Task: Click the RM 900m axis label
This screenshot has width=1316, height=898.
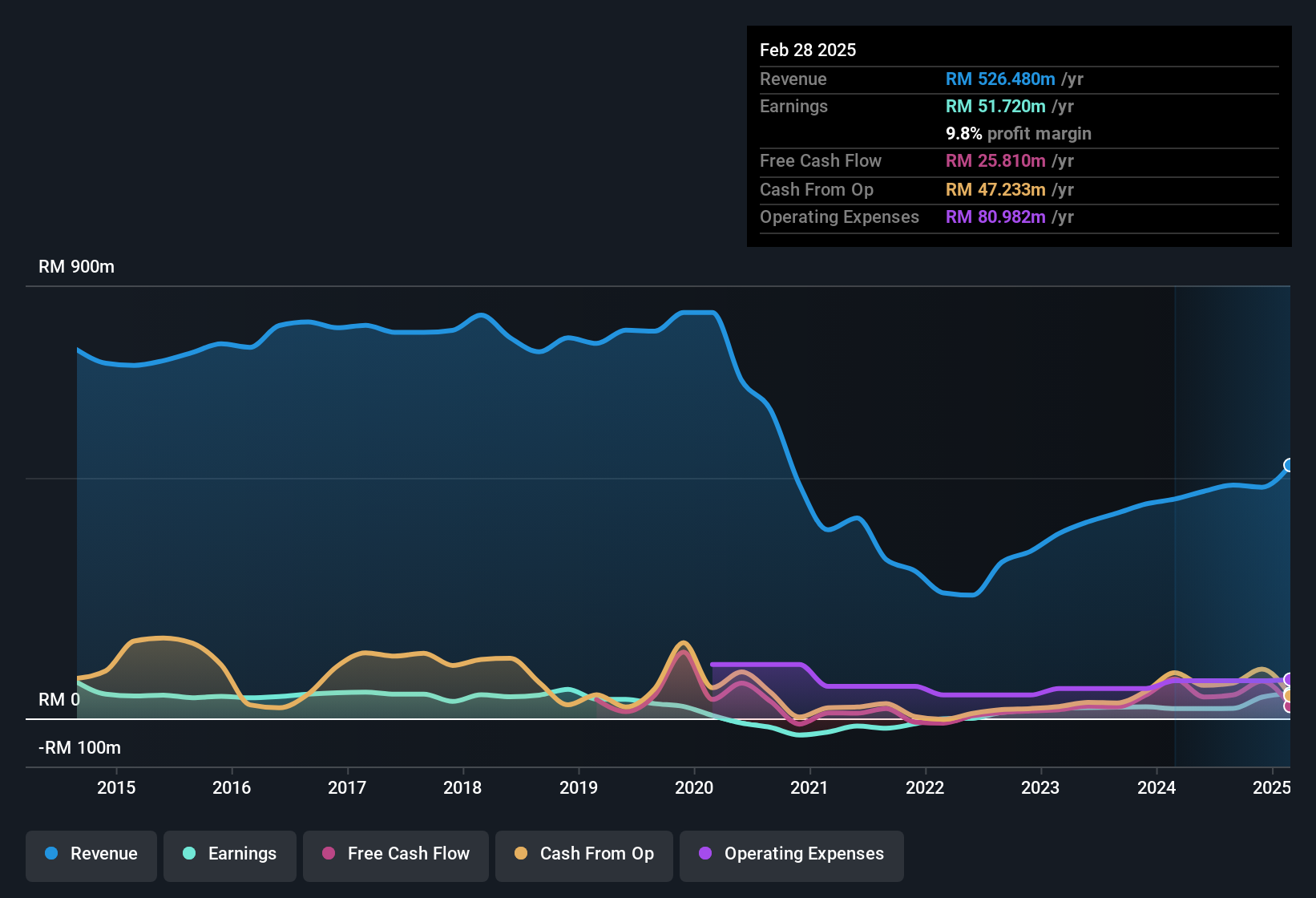Action: pyautogui.click(x=77, y=267)
